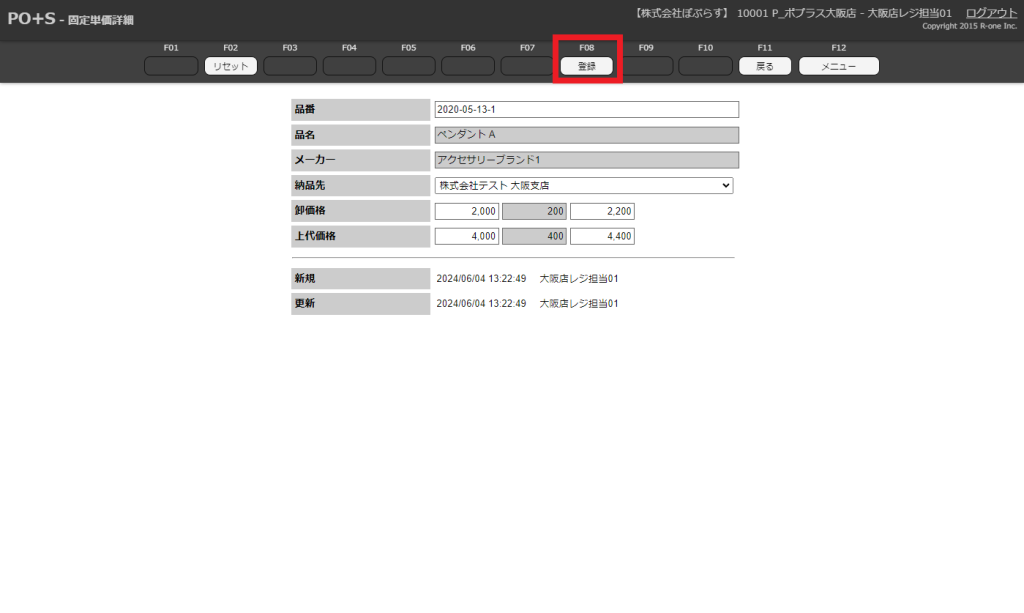Image resolution: width=1024 pixels, height=613 pixels.
Task: Select the 上代価格 tax-included 4,400 field
Action: 602,236
